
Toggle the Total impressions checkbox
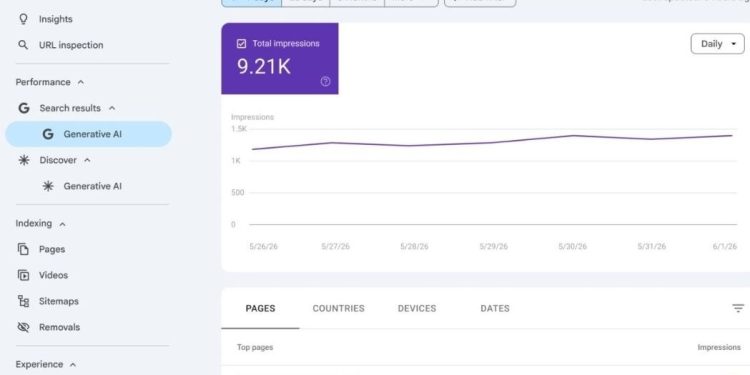pyautogui.click(x=242, y=44)
